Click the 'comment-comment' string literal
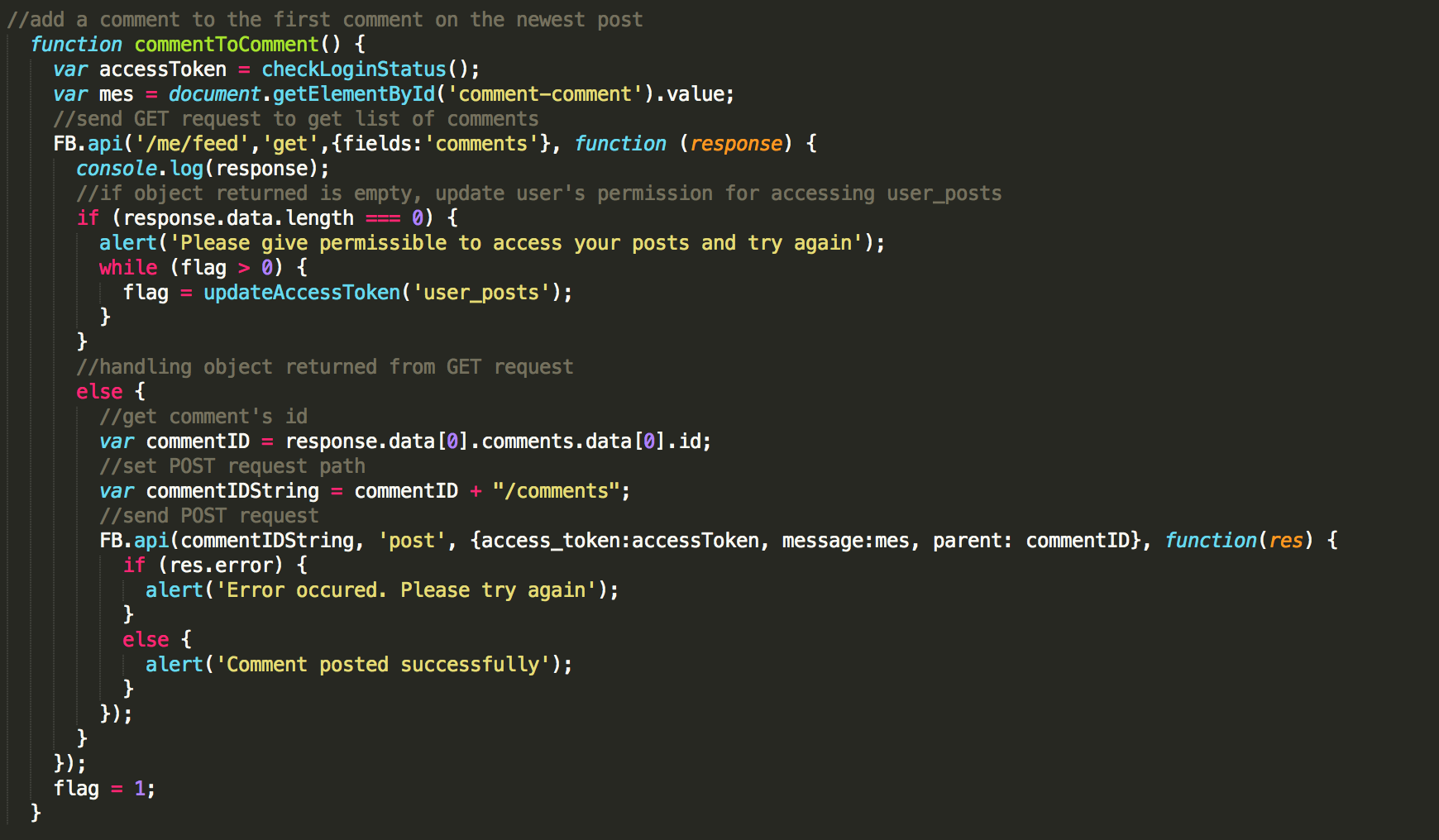1439x840 pixels. coord(545,94)
